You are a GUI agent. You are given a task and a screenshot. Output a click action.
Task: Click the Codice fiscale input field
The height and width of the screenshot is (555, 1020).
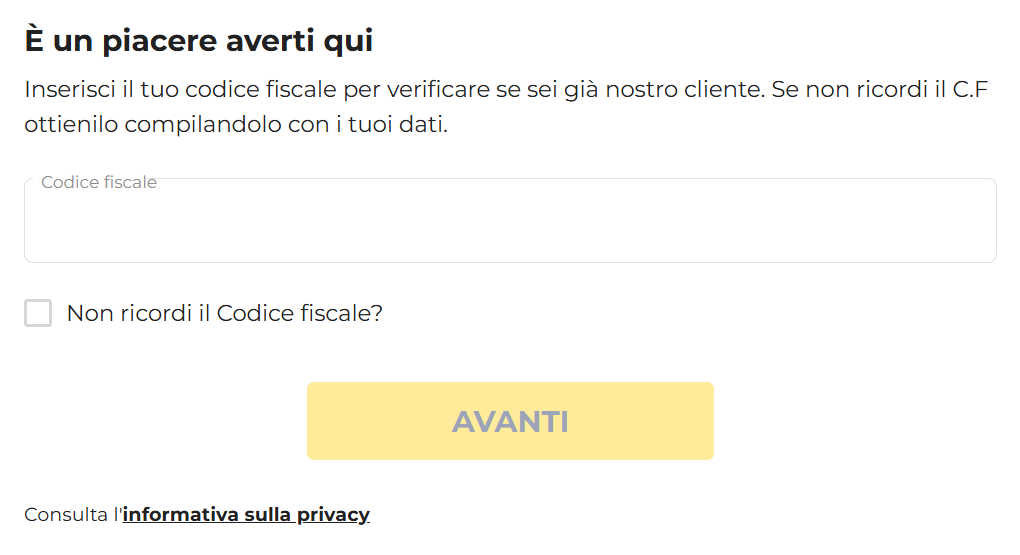pyautogui.click(x=510, y=222)
